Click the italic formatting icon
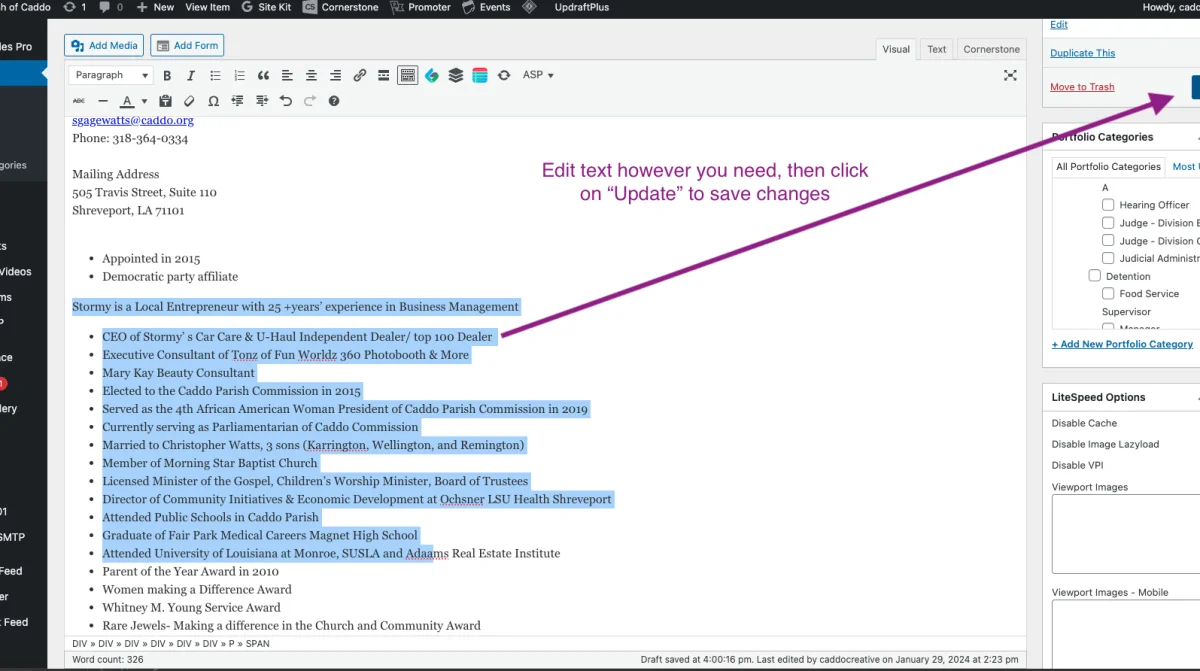 (x=191, y=75)
